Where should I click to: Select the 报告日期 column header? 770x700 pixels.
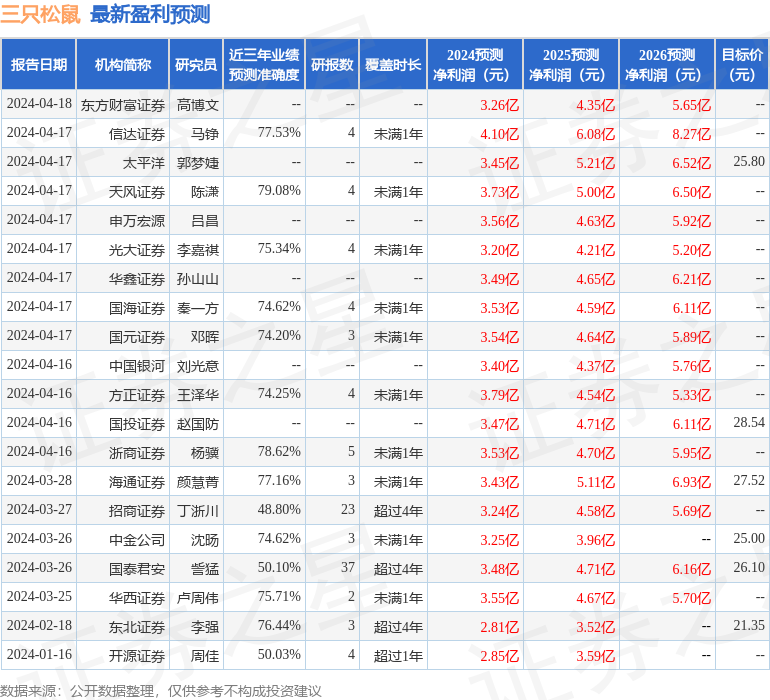point(39,64)
